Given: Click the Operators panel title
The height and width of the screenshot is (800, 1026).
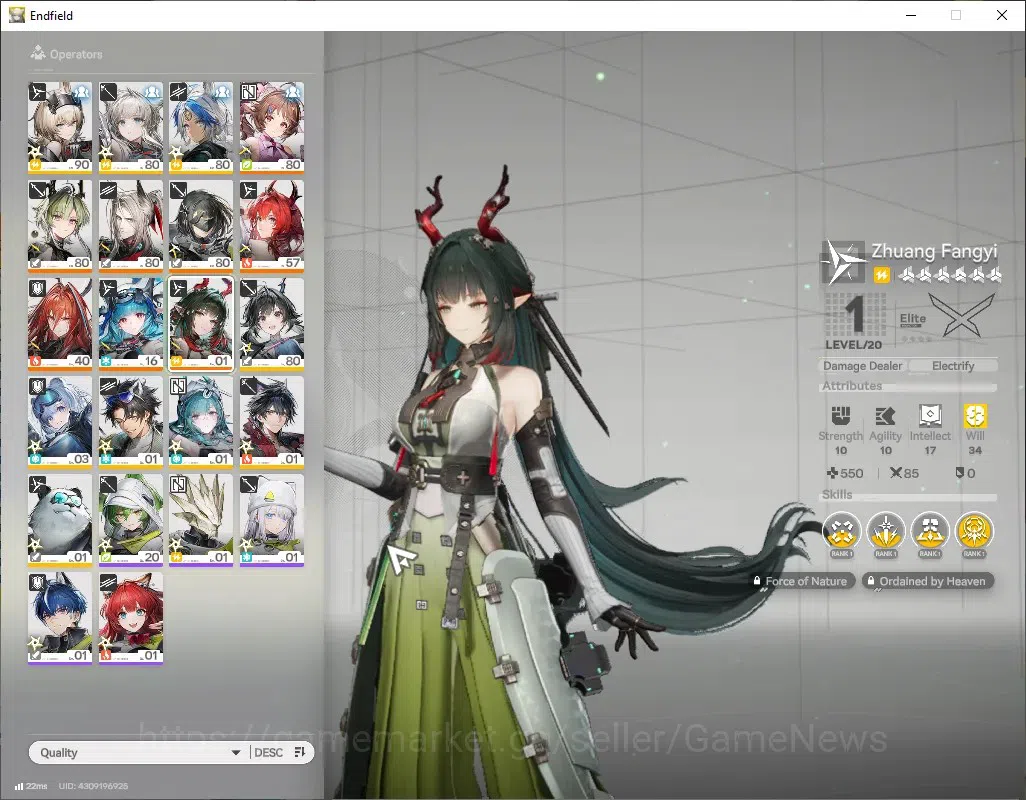Looking at the screenshot, I should click(76, 54).
